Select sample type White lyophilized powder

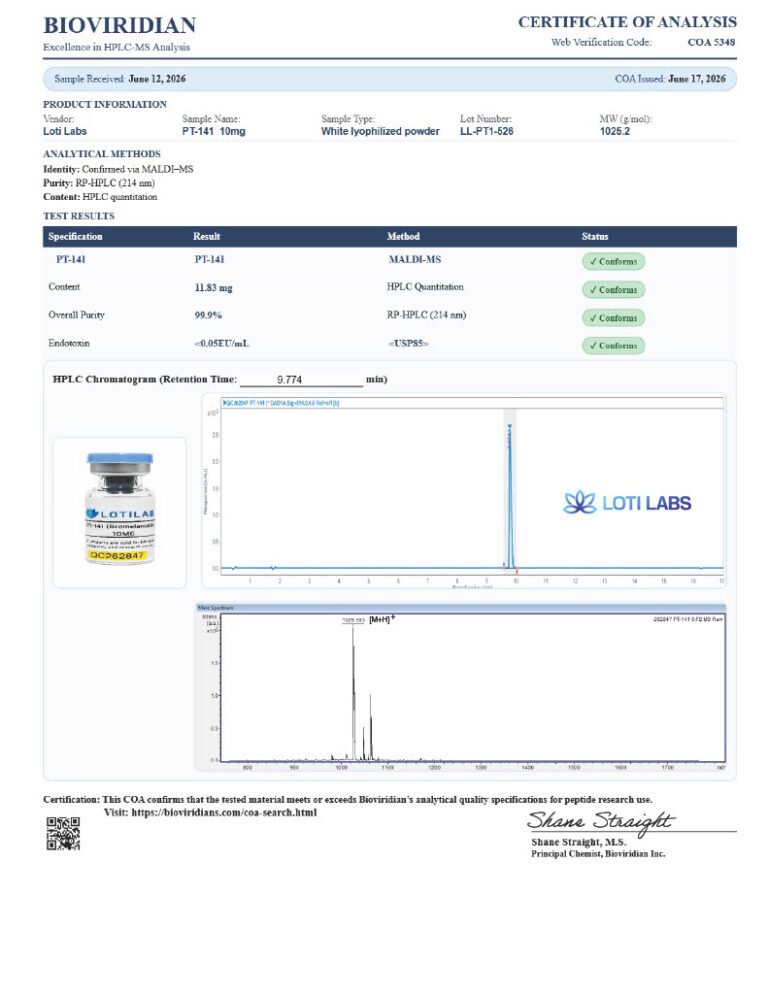coord(380,131)
